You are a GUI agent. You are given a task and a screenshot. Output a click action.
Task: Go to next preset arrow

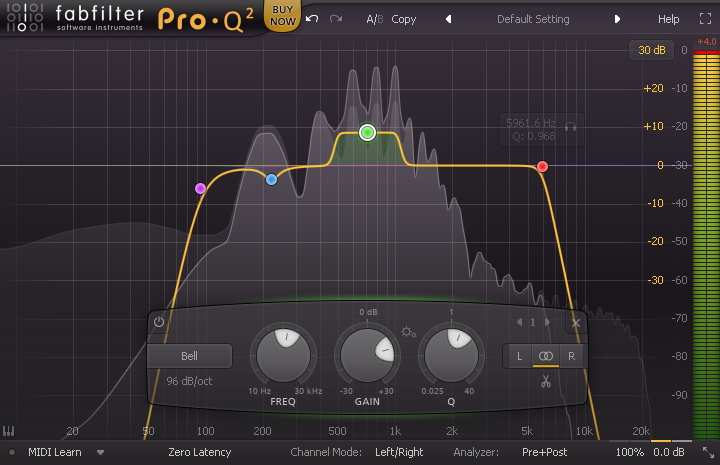(x=617, y=19)
